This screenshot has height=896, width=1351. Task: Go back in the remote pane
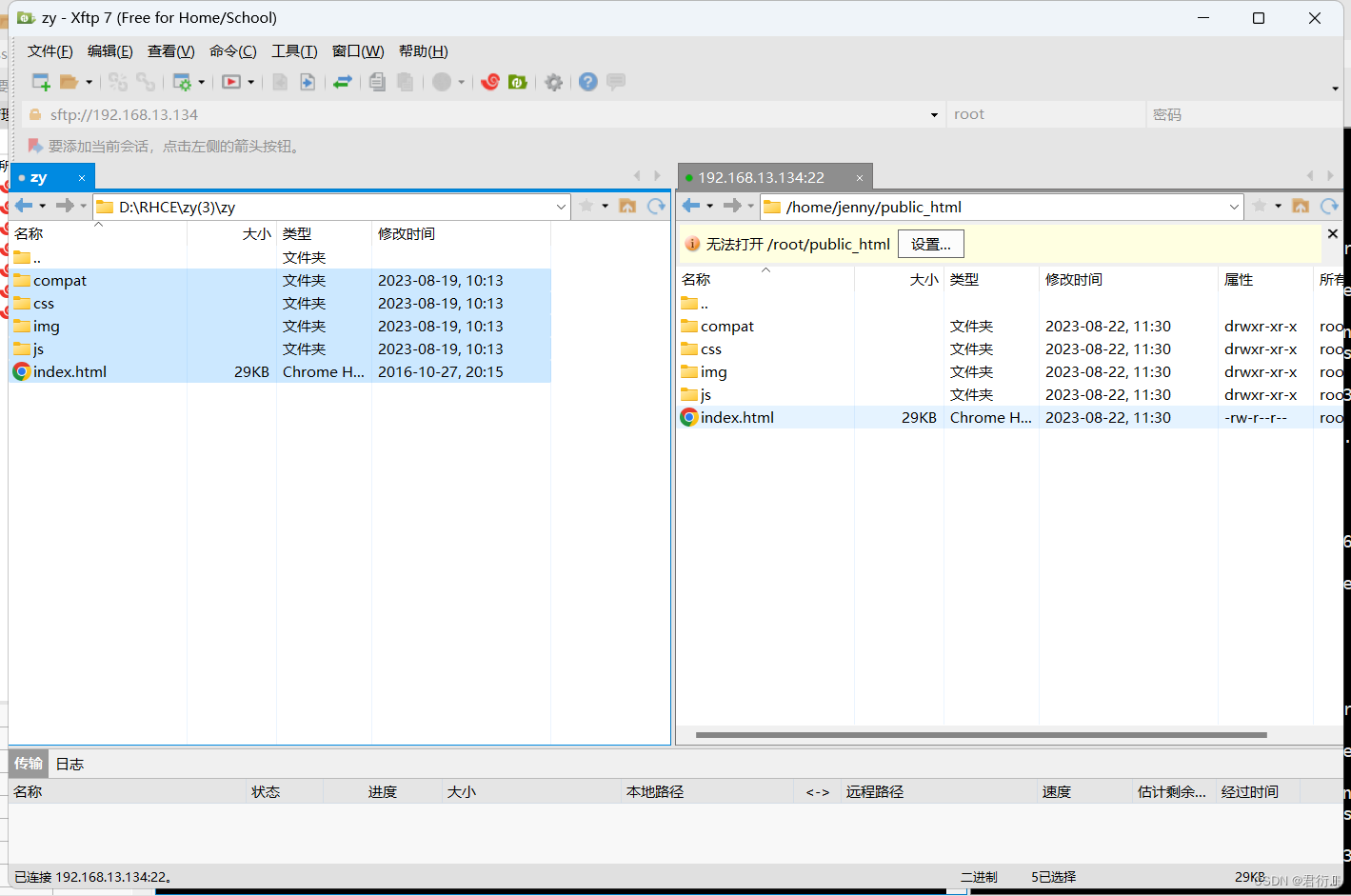(691, 206)
